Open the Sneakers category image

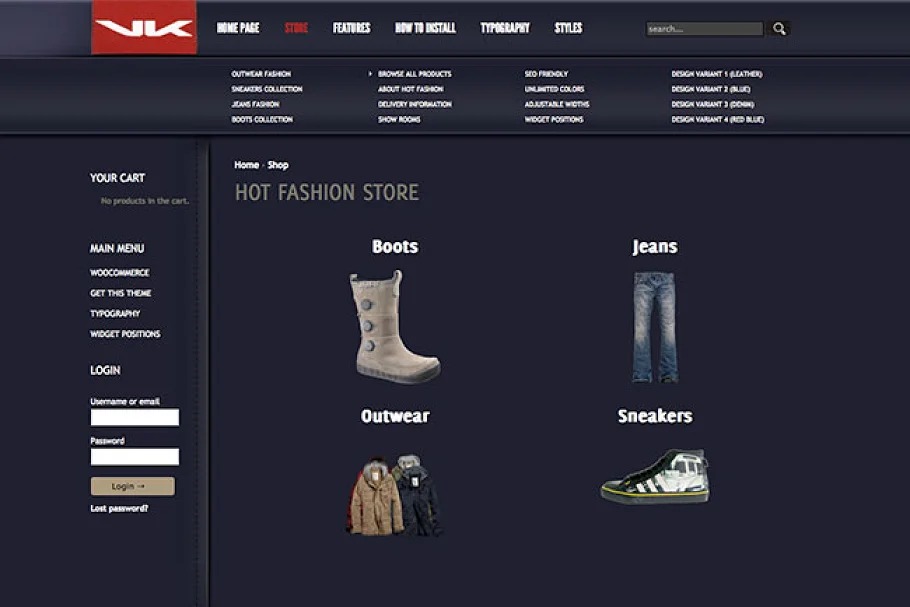[x=655, y=476]
